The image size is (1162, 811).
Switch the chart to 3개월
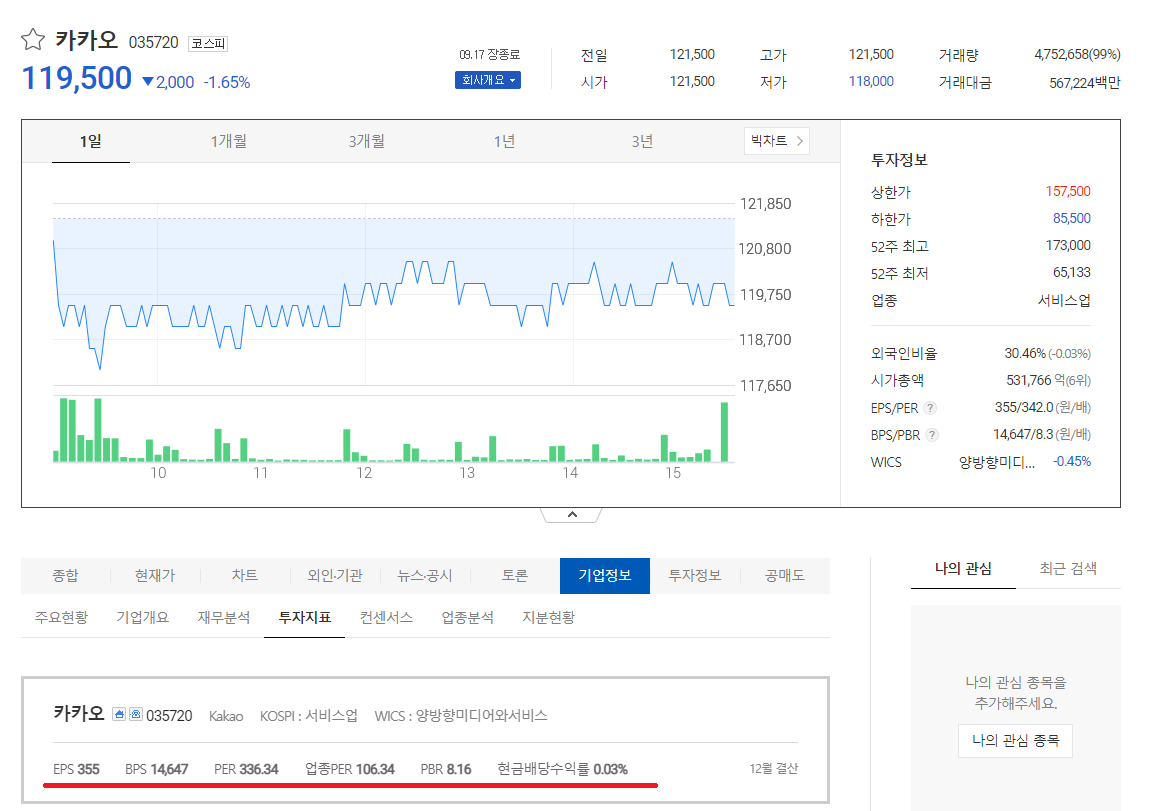[x=367, y=141]
